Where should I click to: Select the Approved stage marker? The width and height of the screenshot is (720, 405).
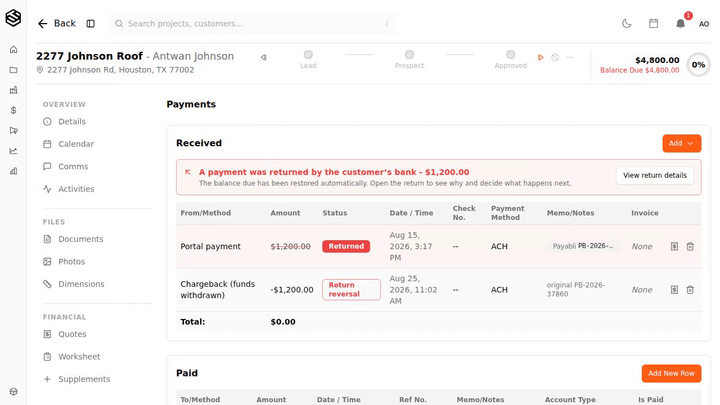pyautogui.click(x=511, y=55)
